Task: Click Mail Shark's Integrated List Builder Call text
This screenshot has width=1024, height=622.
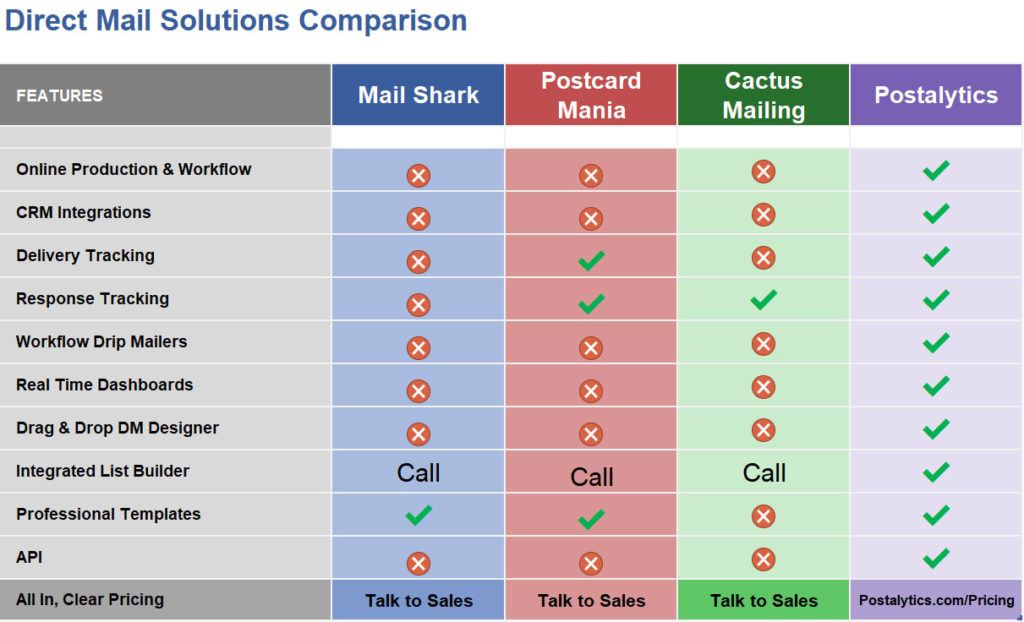Action: [x=418, y=473]
